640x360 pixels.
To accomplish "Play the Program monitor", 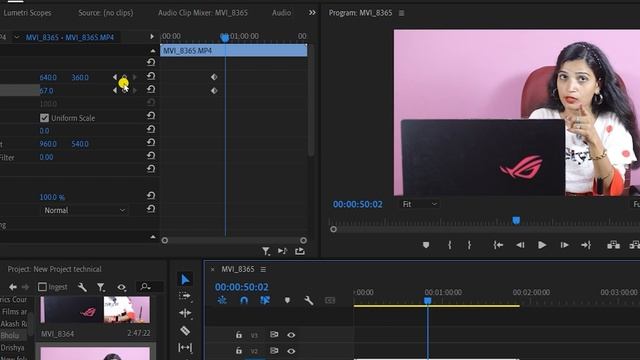I will 542,245.
